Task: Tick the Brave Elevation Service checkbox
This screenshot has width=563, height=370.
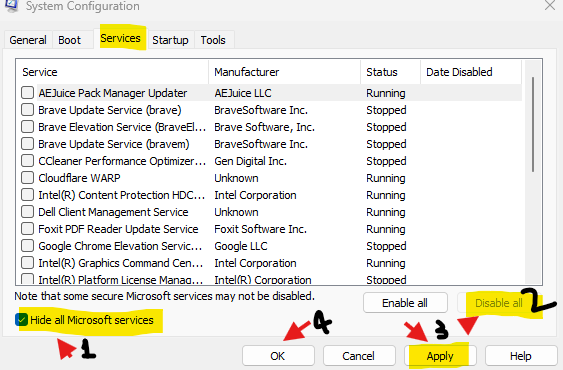Action: [x=27, y=127]
